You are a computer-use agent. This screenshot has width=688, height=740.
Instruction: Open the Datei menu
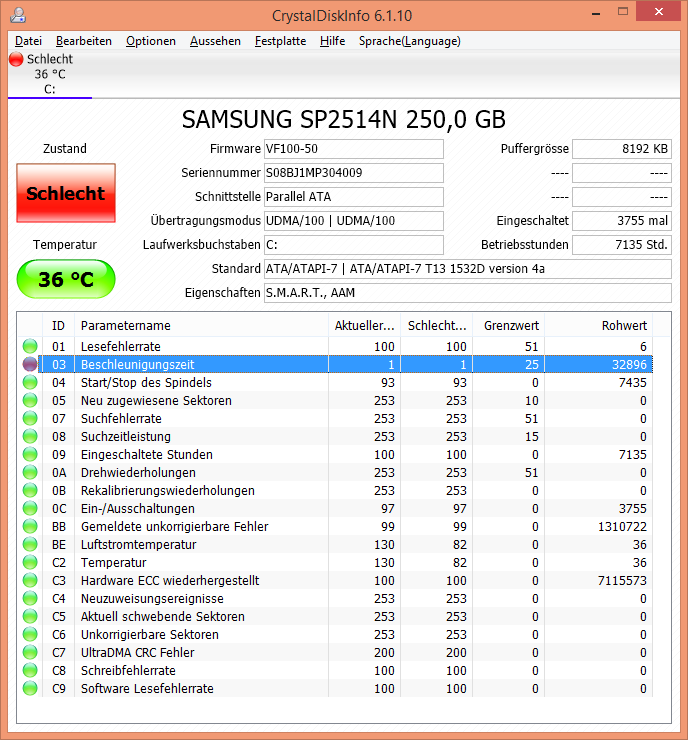pyautogui.click(x=28, y=41)
